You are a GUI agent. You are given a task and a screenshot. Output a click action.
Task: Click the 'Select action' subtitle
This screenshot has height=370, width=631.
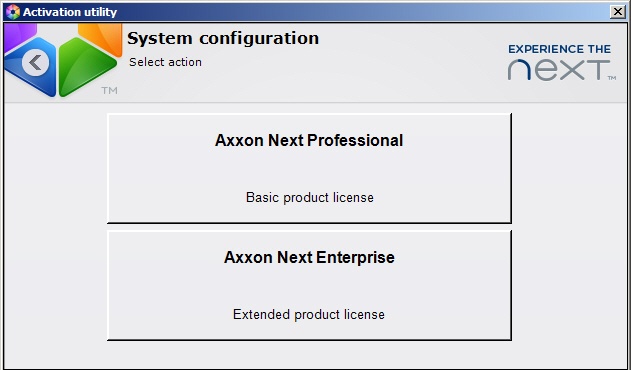click(165, 62)
